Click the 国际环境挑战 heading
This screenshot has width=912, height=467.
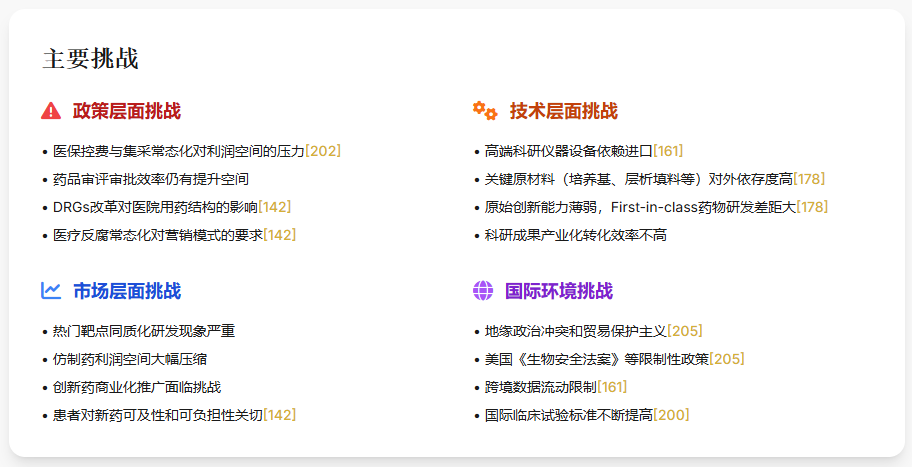pyautogui.click(x=559, y=290)
